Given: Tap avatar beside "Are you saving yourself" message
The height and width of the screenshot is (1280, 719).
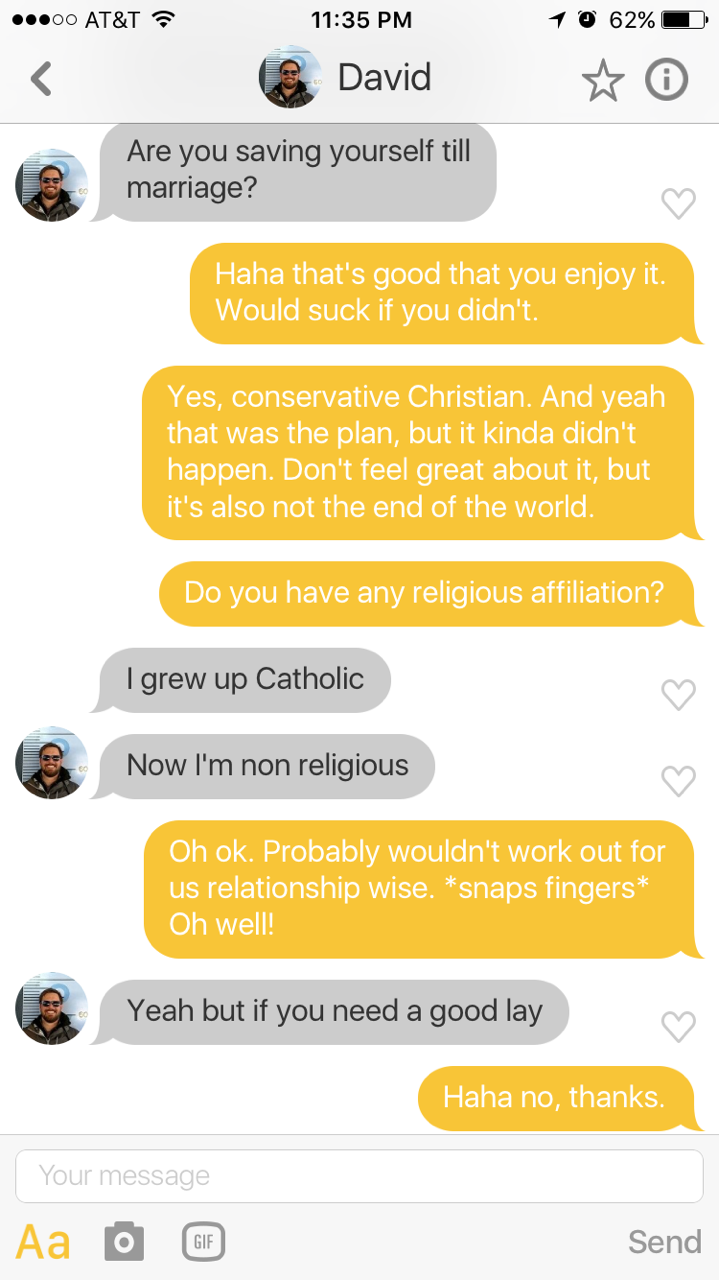Looking at the screenshot, I should [x=51, y=186].
